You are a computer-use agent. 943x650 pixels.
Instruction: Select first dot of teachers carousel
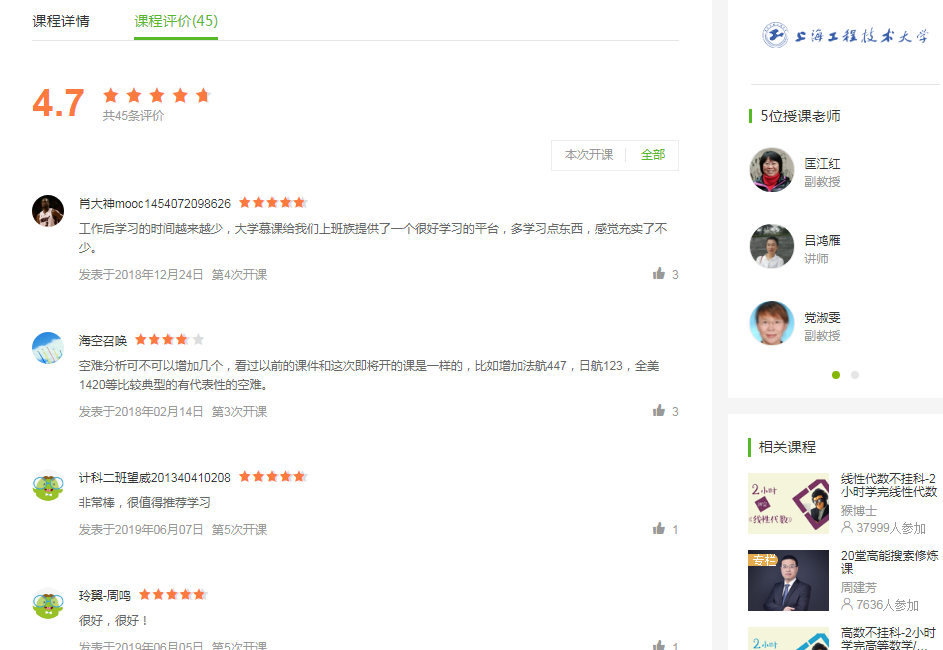[x=835, y=375]
